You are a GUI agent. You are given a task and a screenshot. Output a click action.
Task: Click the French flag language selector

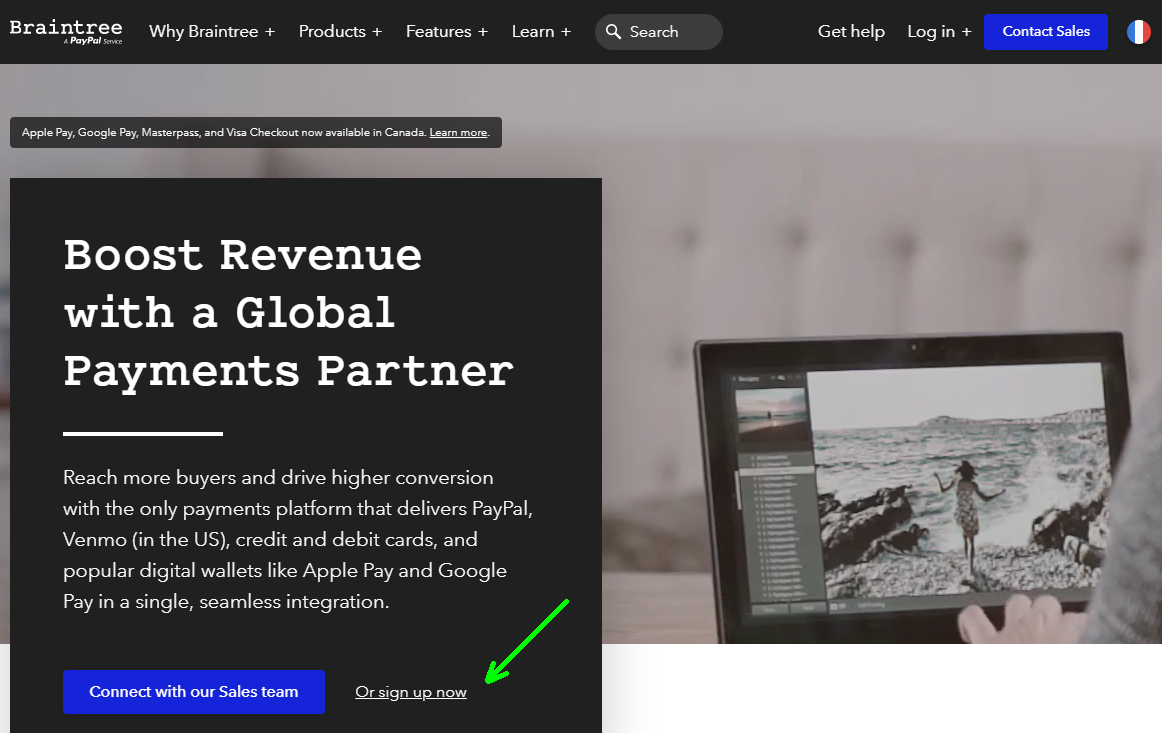(1140, 31)
